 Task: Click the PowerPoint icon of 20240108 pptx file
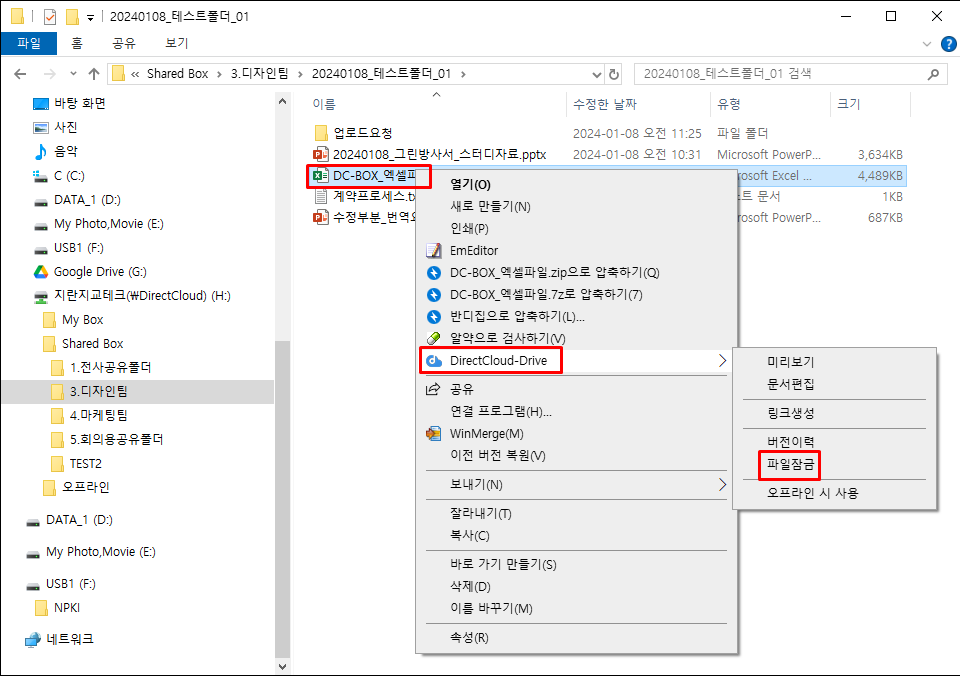(x=320, y=155)
